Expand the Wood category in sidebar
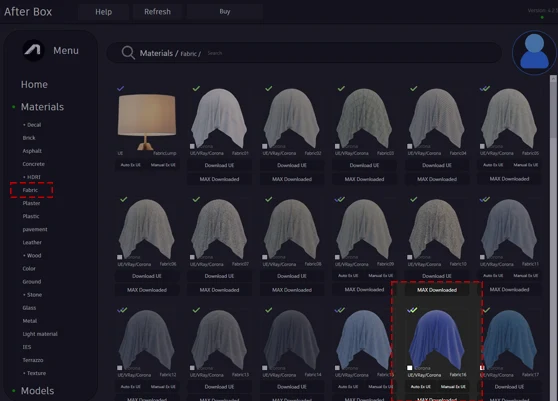Screen dimensions: 558x401 click(32, 255)
